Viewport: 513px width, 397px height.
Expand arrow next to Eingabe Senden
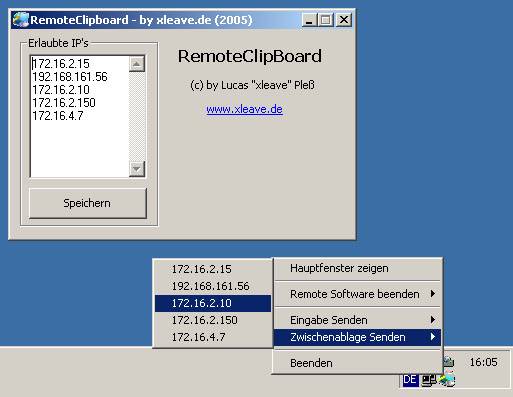pyautogui.click(x=433, y=320)
